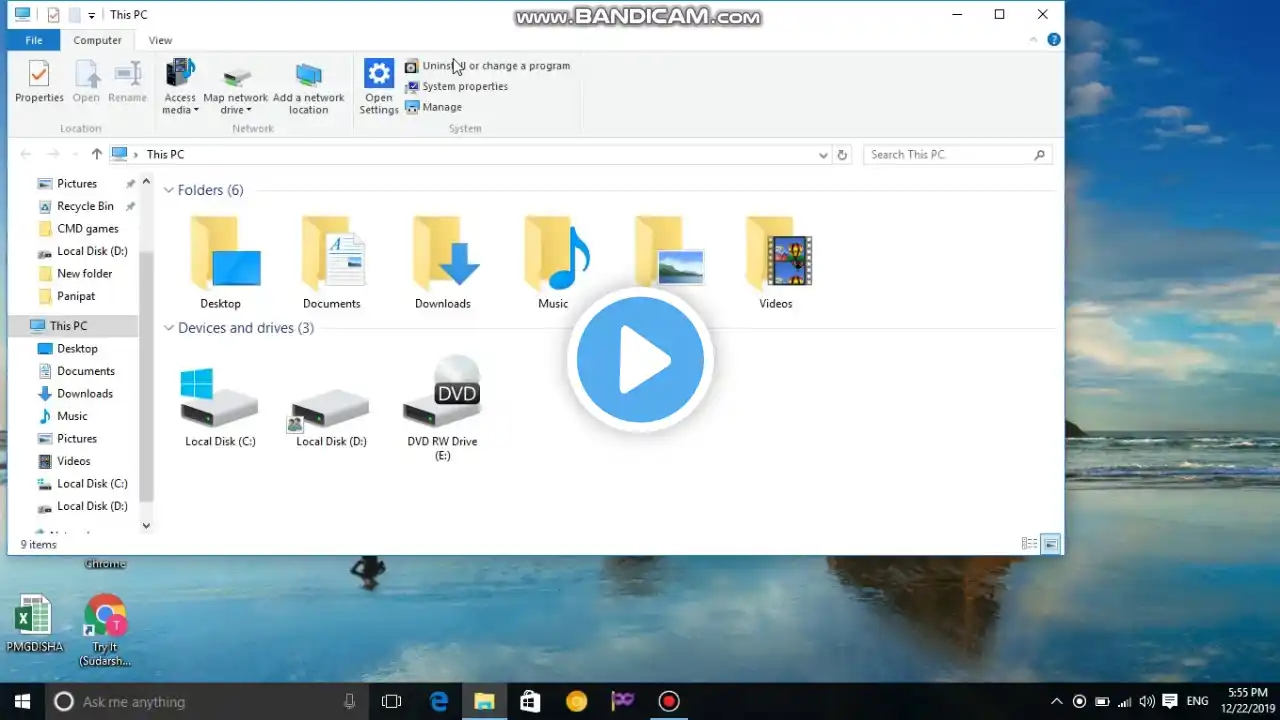Switch to details view layout icon
Image resolution: width=1280 pixels, height=720 pixels.
tap(1029, 544)
